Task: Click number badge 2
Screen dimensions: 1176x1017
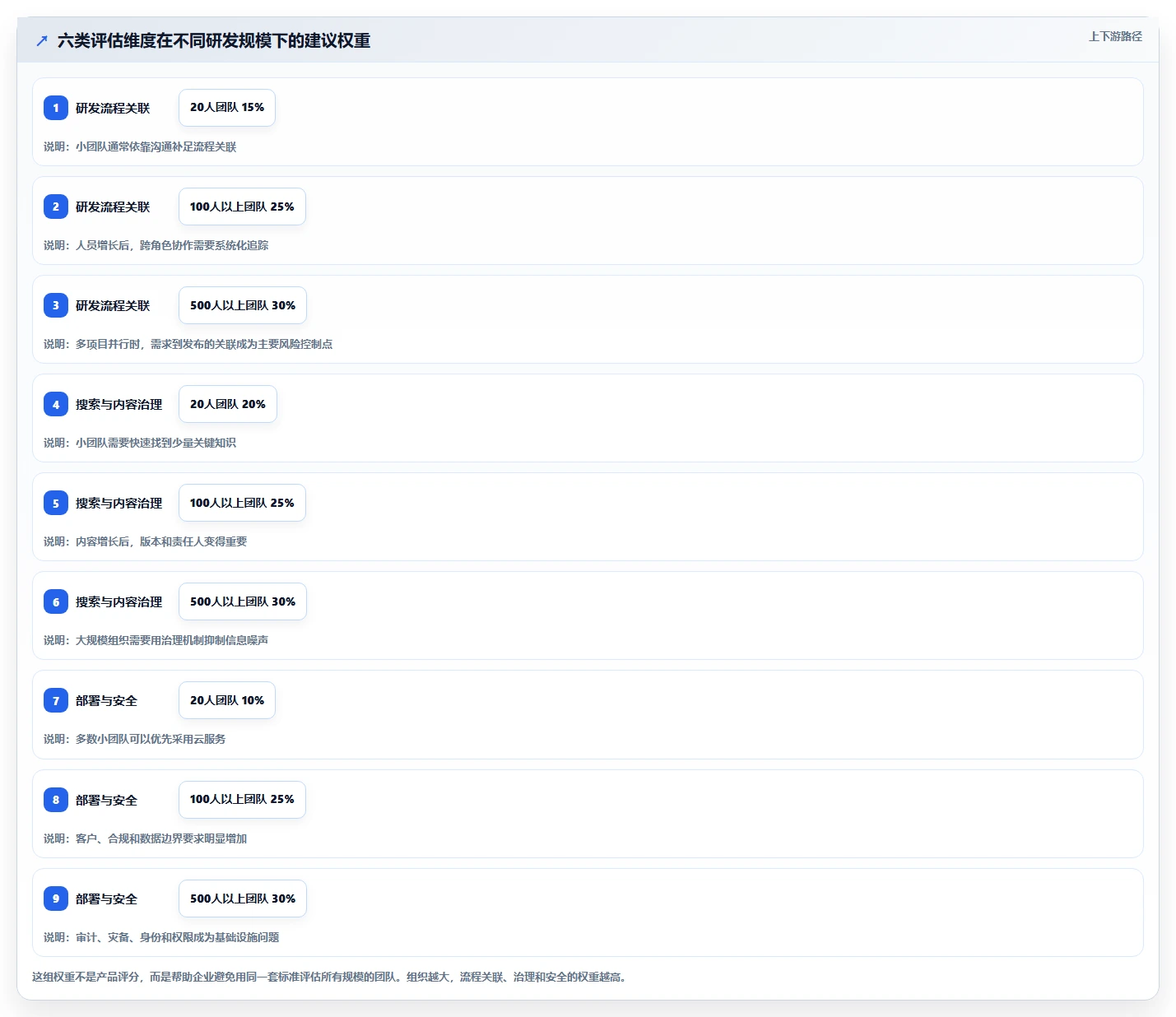Action: point(56,207)
